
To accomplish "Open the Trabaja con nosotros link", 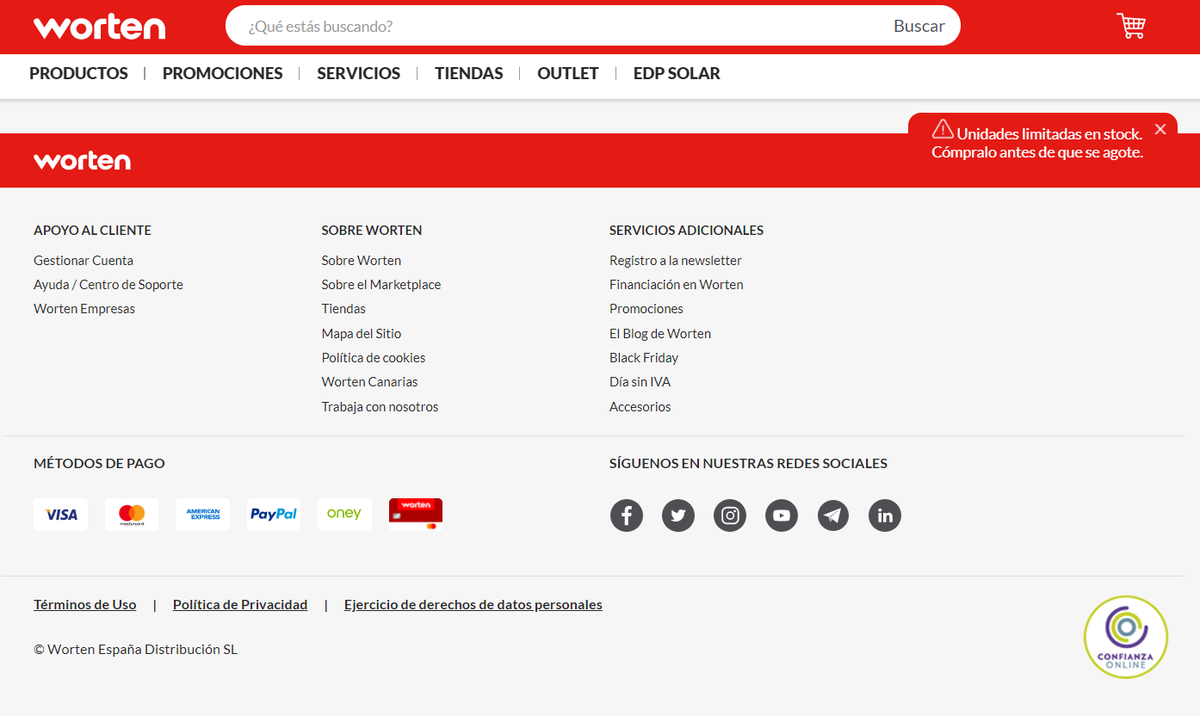I will pyautogui.click(x=380, y=406).
